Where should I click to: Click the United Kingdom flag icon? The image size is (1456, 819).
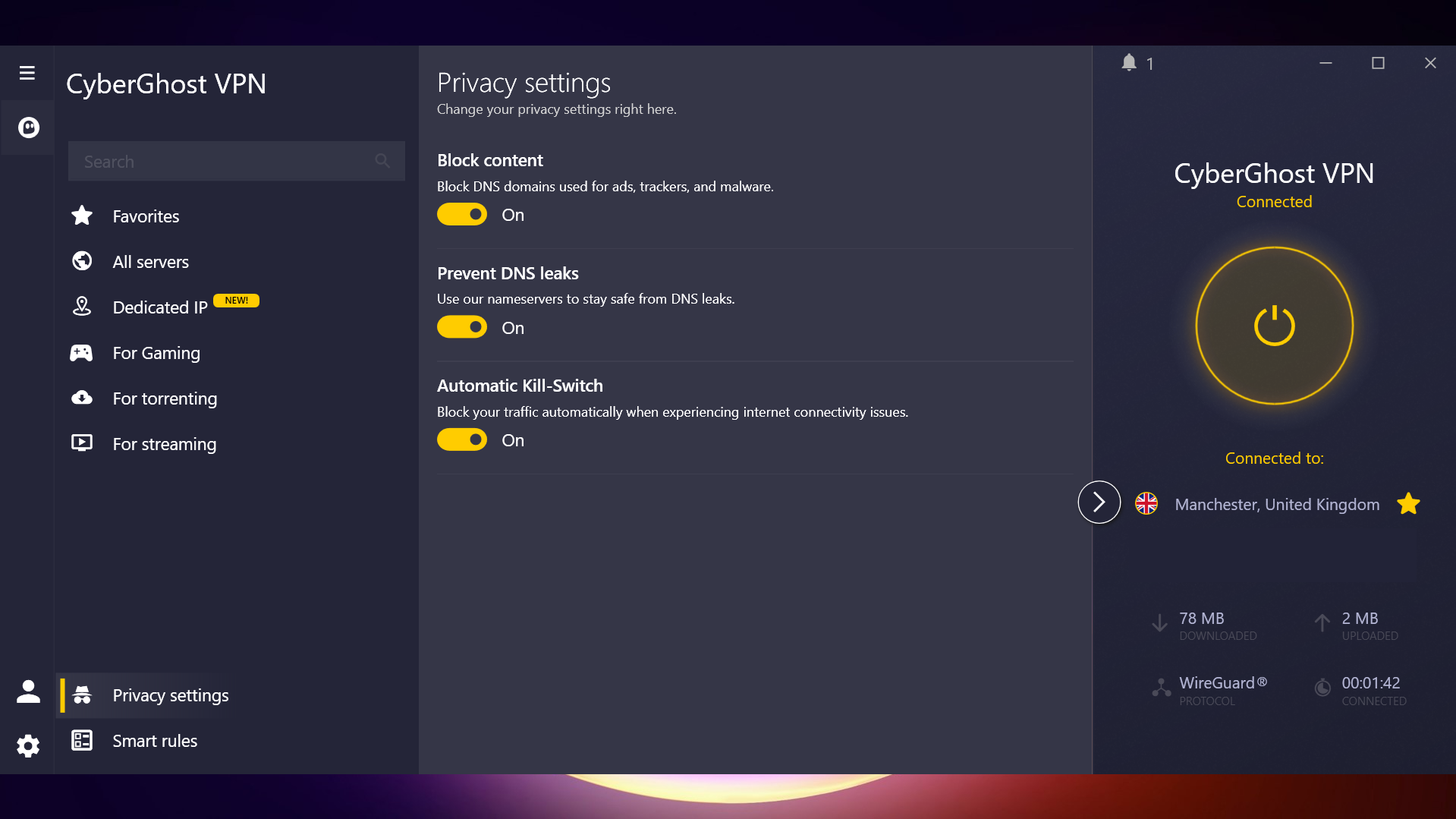click(x=1146, y=503)
